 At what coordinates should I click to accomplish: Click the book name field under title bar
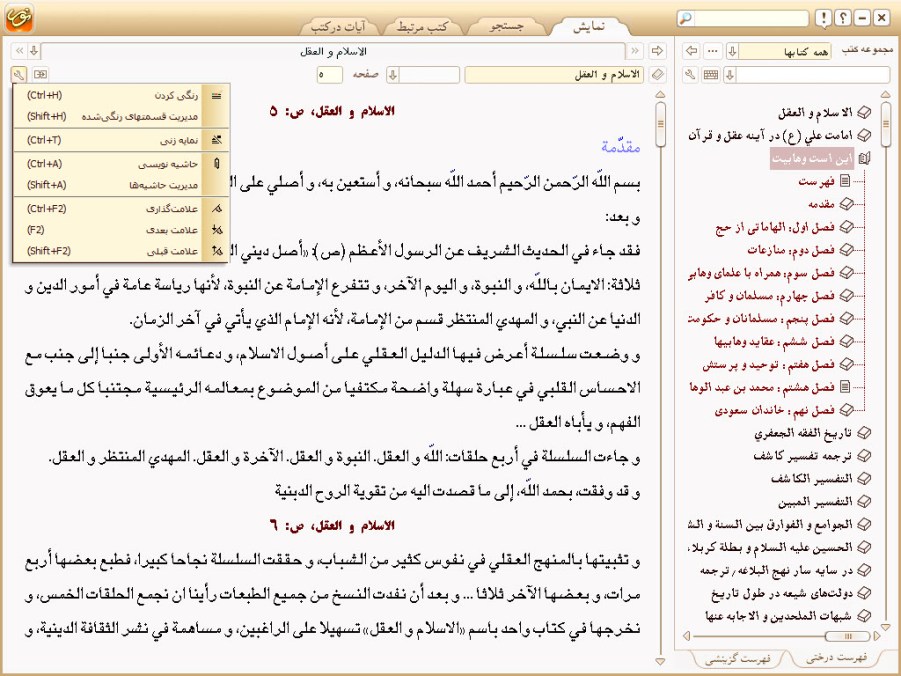point(555,75)
